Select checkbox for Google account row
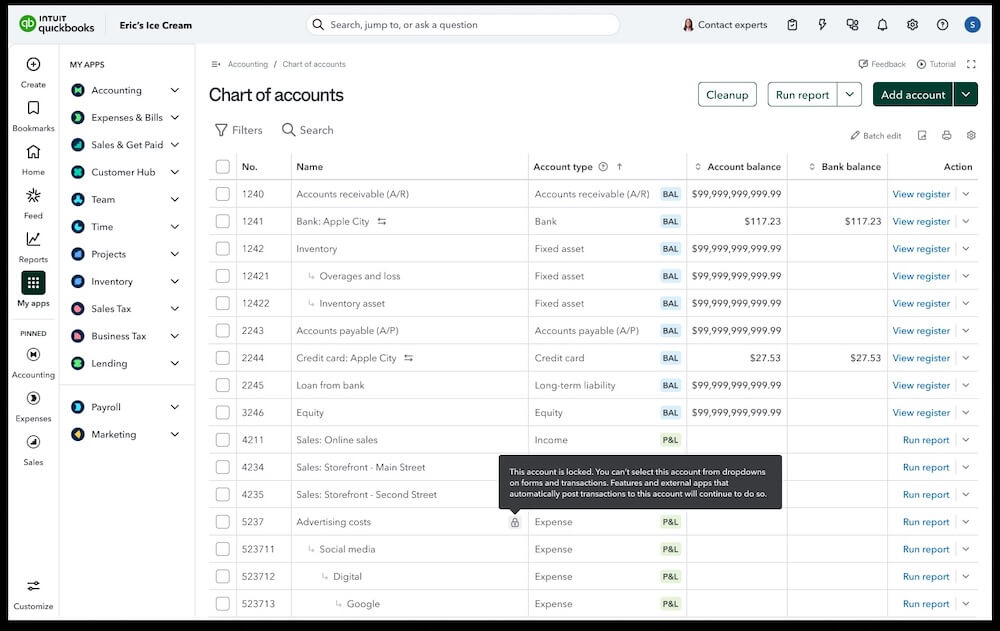Image resolution: width=1000 pixels, height=631 pixels. [223, 604]
